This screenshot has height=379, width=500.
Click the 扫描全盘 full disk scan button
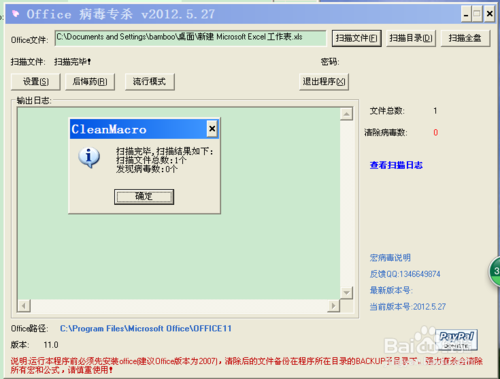click(465, 39)
